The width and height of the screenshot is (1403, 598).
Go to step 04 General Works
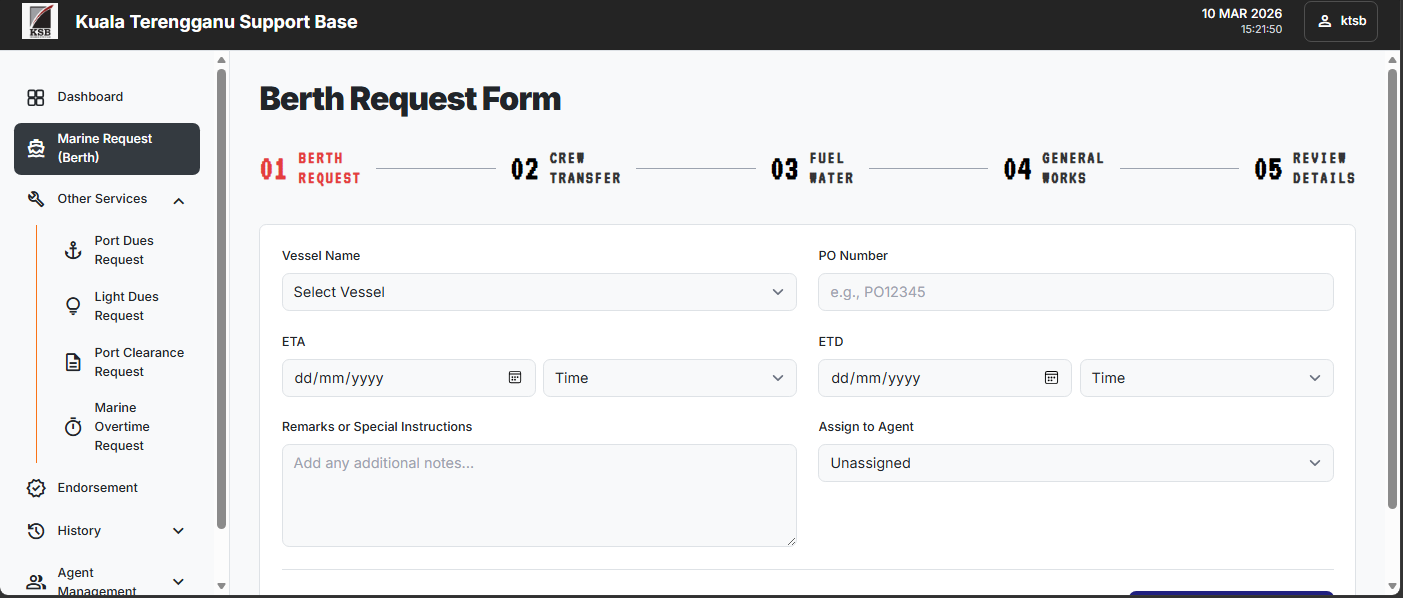point(1054,168)
